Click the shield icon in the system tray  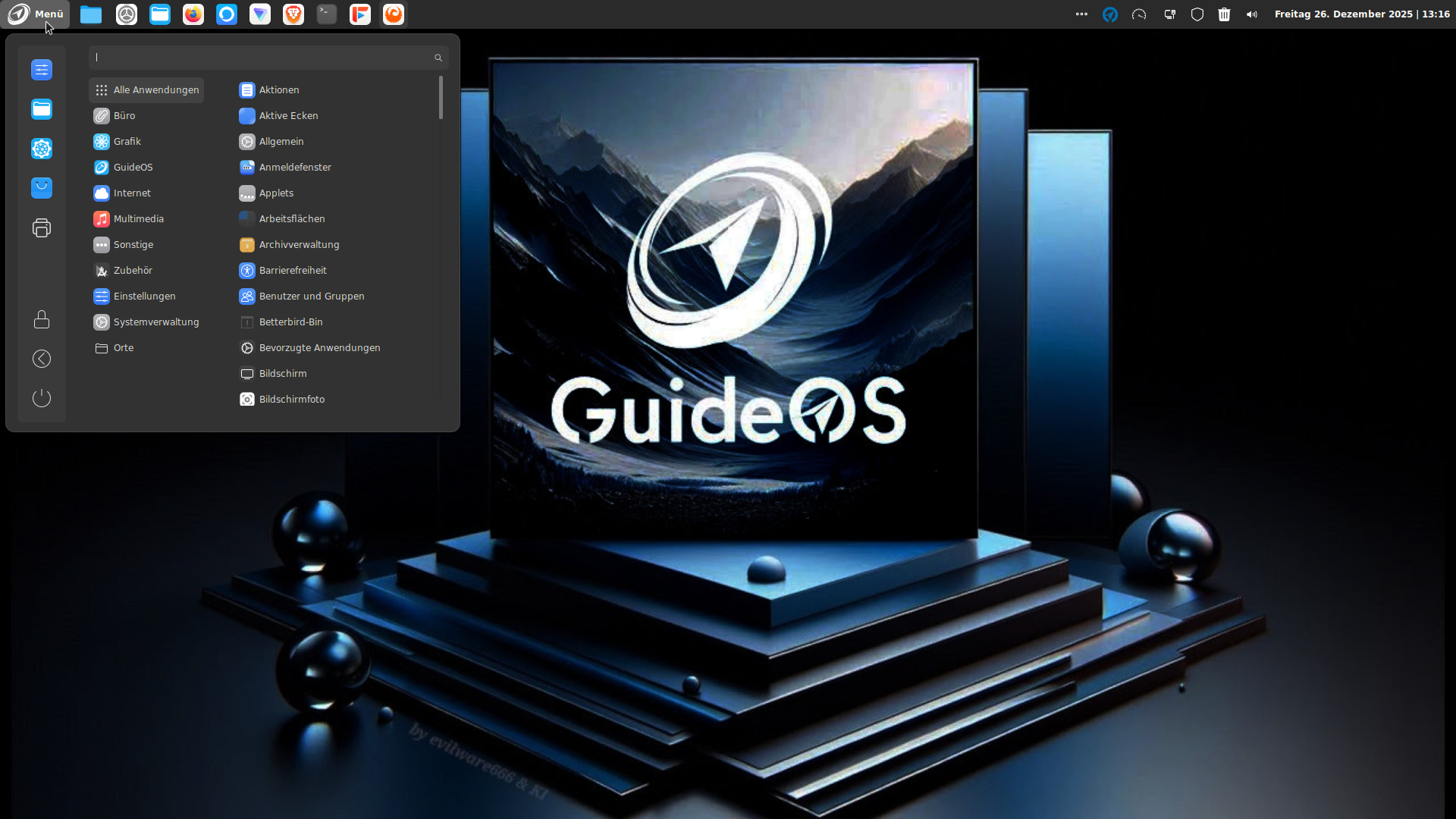tap(1197, 14)
